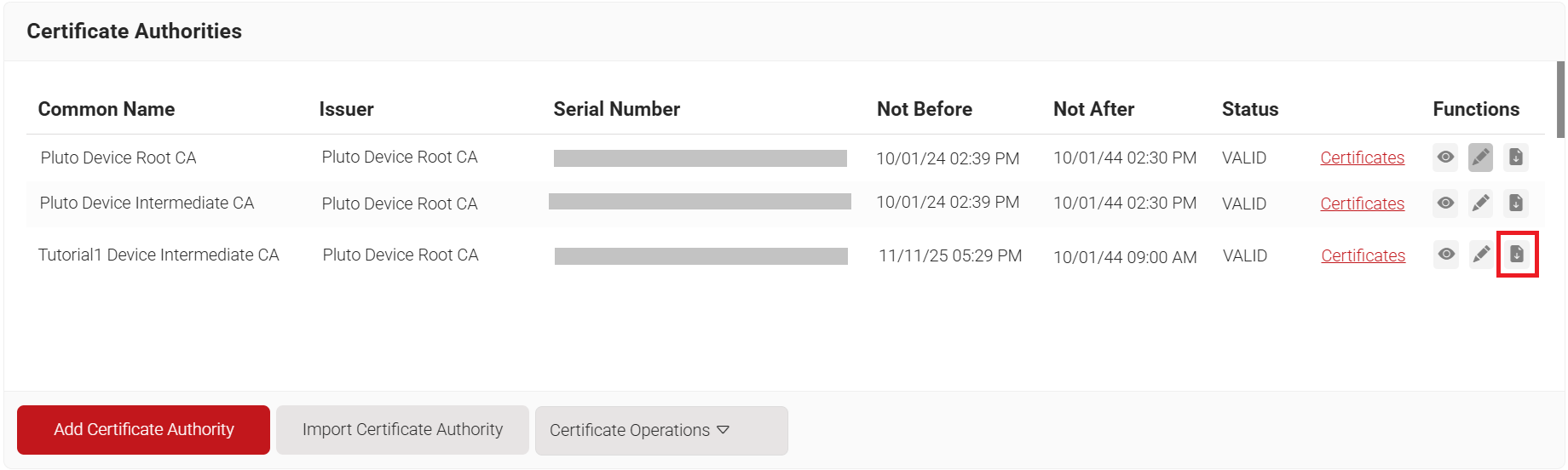Viewport: 1568px width, 470px height.
Task: View Pluto Device Intermediate CA eye icon
Action: coord(1445,203)
